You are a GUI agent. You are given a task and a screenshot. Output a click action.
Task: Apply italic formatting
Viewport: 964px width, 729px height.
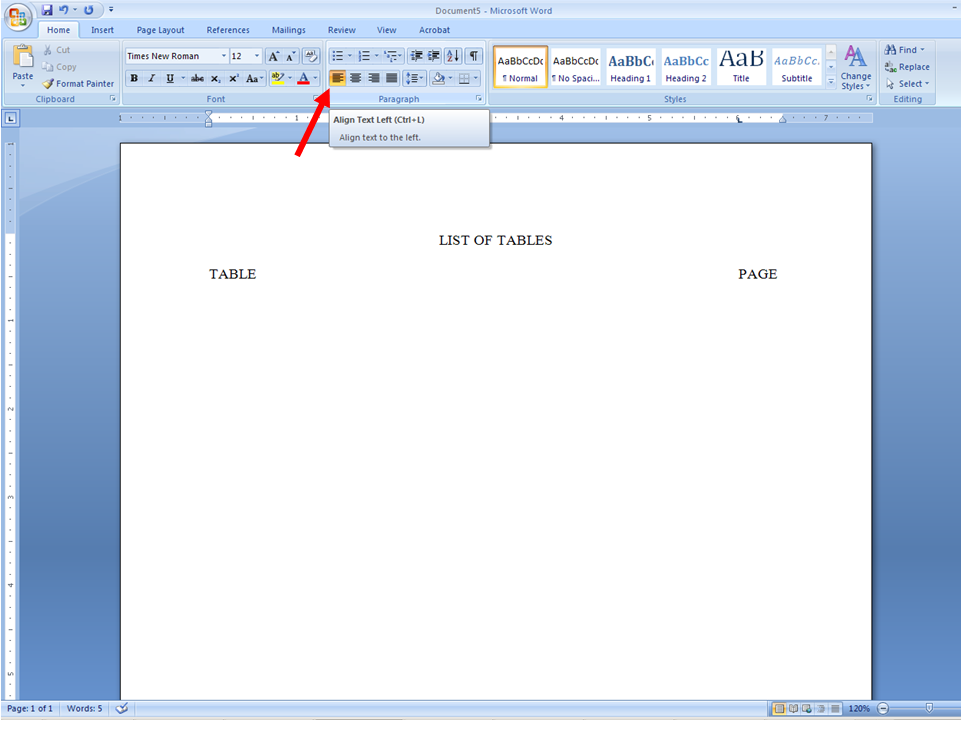(x=150, y=77)
